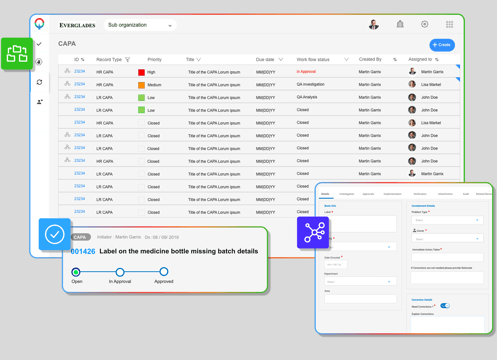Click Martin Garrix's avatar in the In Approval row
The image size is (497, 360).
pos(412,71)
